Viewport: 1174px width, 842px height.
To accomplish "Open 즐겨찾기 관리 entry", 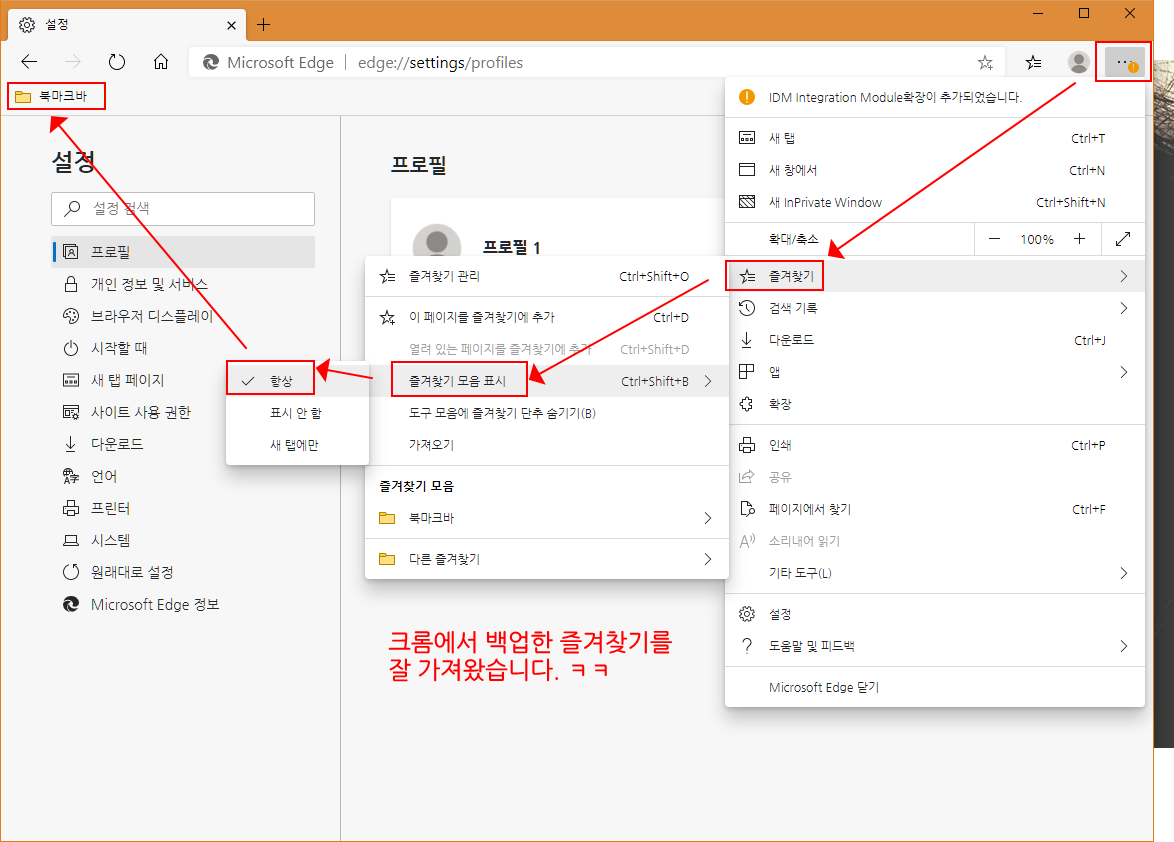I will click(x=547, y=276).
